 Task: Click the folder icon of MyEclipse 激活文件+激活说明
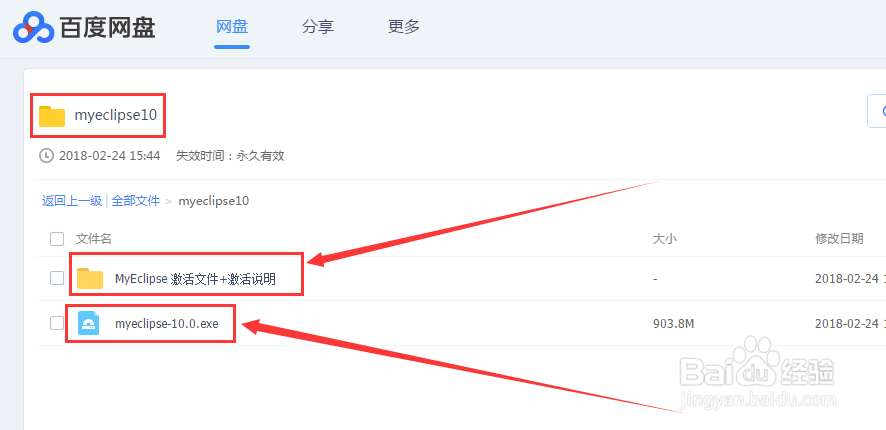(x=90, y=278)
